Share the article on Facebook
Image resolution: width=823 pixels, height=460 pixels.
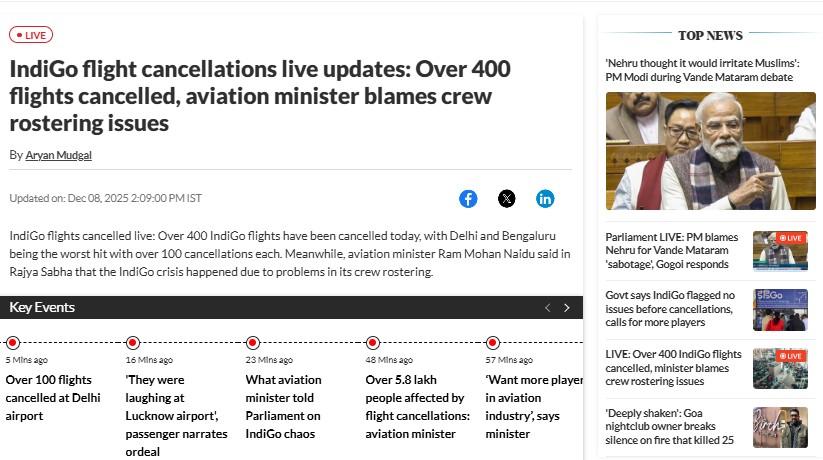point(468,198)
